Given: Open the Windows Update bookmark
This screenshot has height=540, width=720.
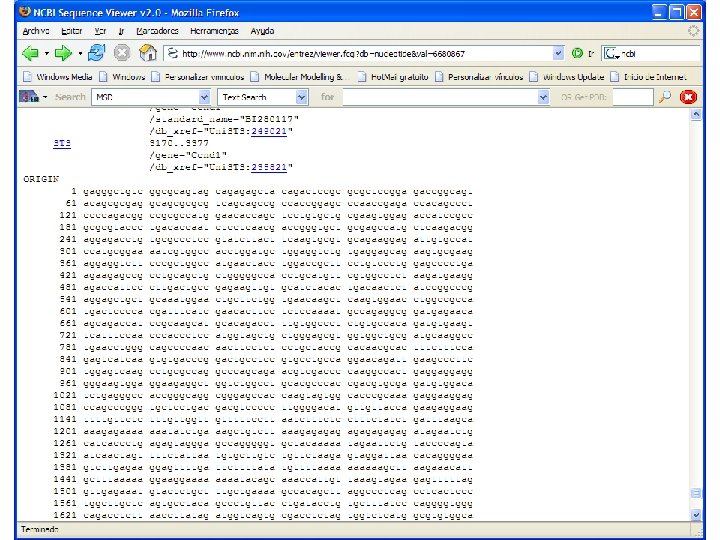Looking at the screenshot, I should tap(567, 77).
